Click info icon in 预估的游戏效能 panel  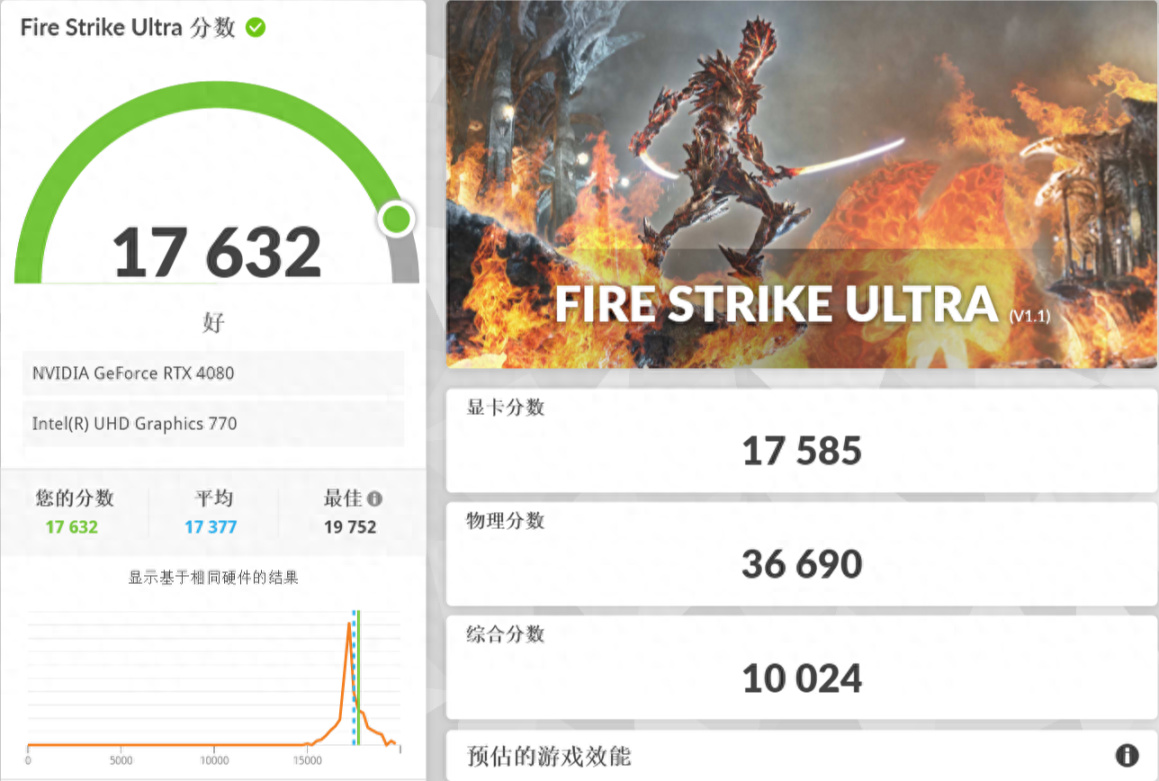(1126, 755)
